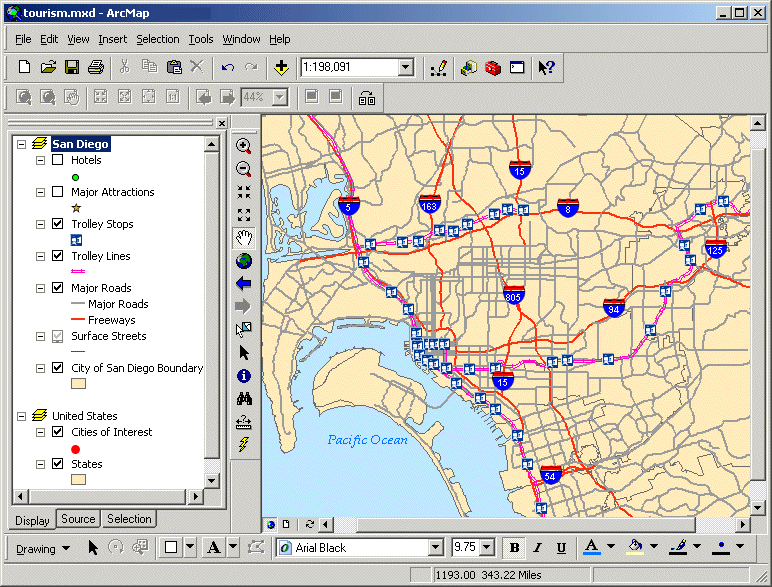Collapse the Hotels layer legend
The height and width of the screenshot is (587, 772).
(40, 160)
